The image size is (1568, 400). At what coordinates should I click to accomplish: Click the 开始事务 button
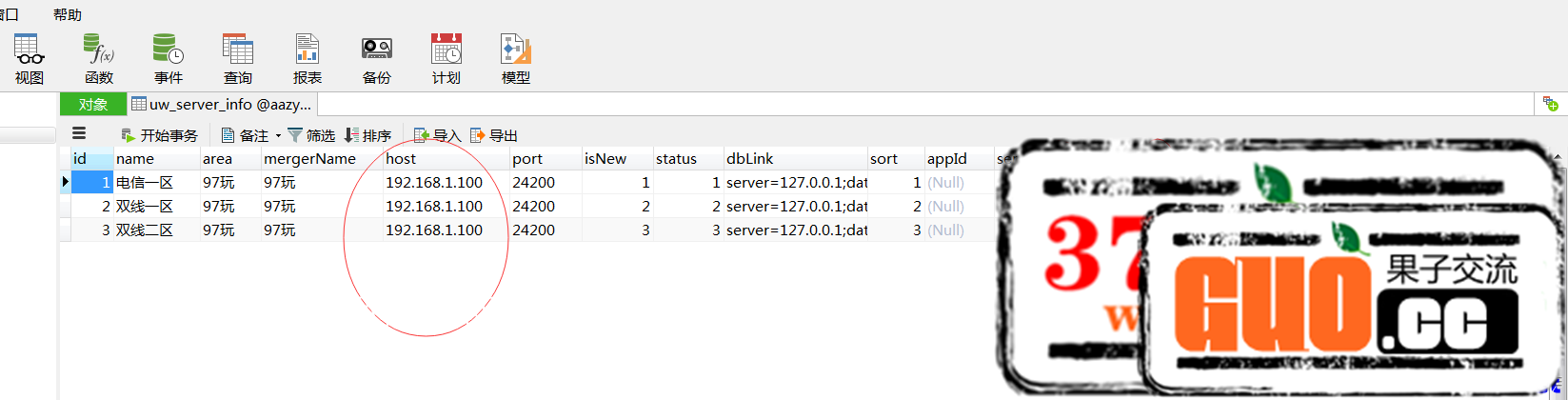(159, 135)
